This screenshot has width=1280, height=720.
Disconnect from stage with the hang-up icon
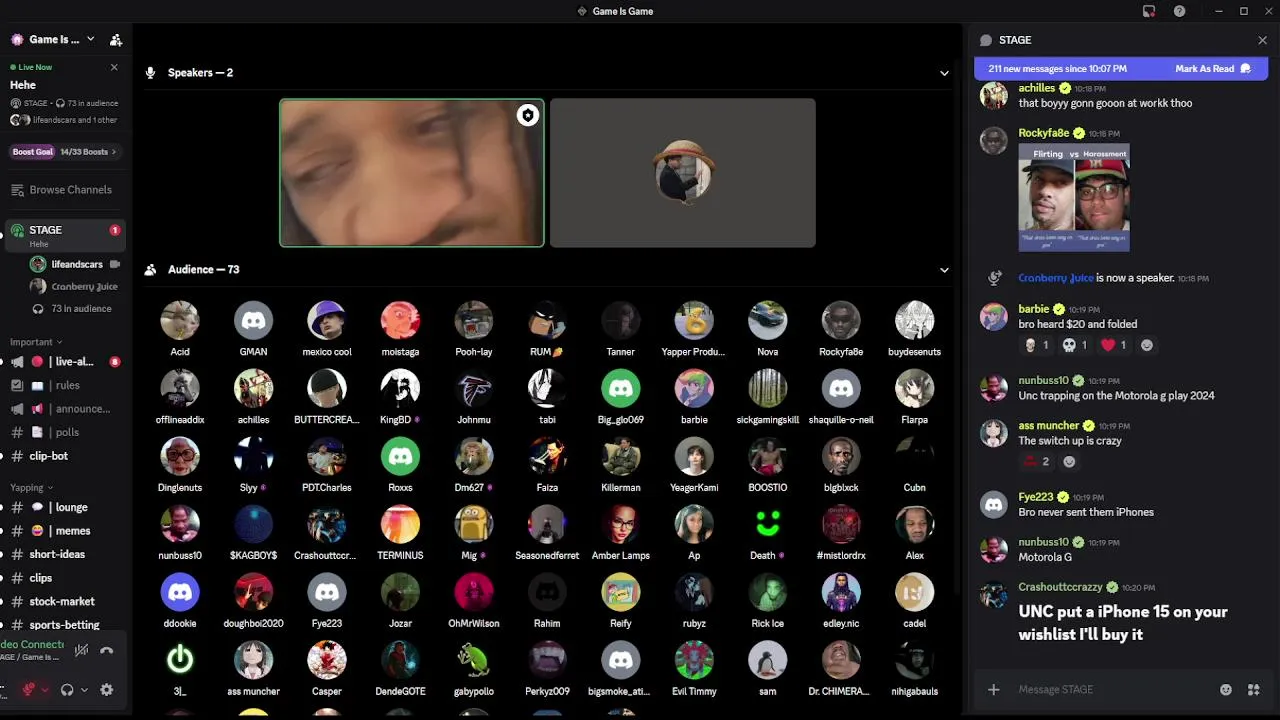click(x=107, y=650)
